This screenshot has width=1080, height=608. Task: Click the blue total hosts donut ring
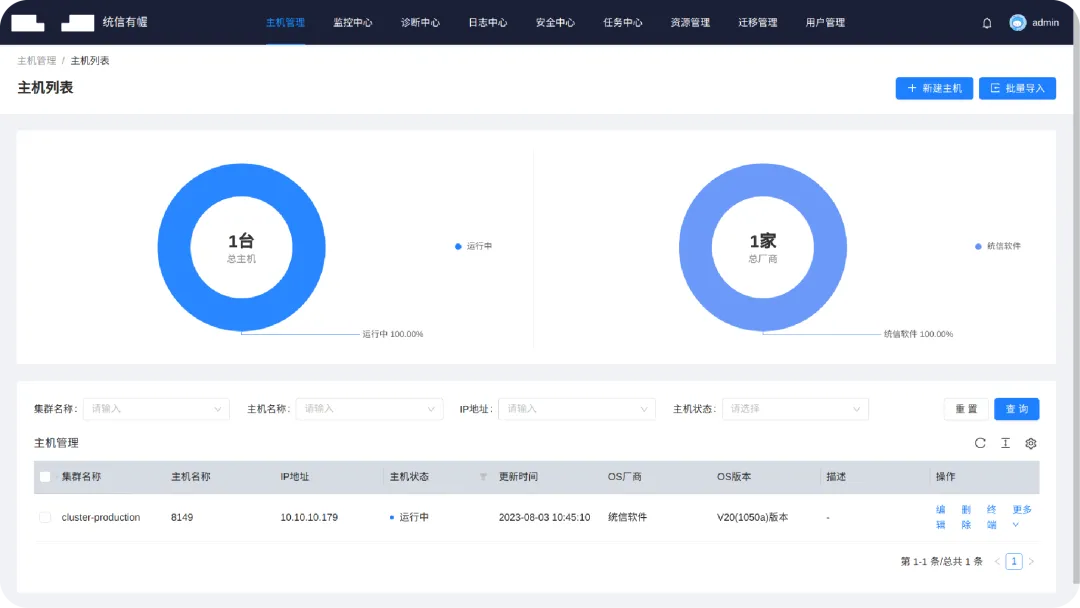coord(174,247)
